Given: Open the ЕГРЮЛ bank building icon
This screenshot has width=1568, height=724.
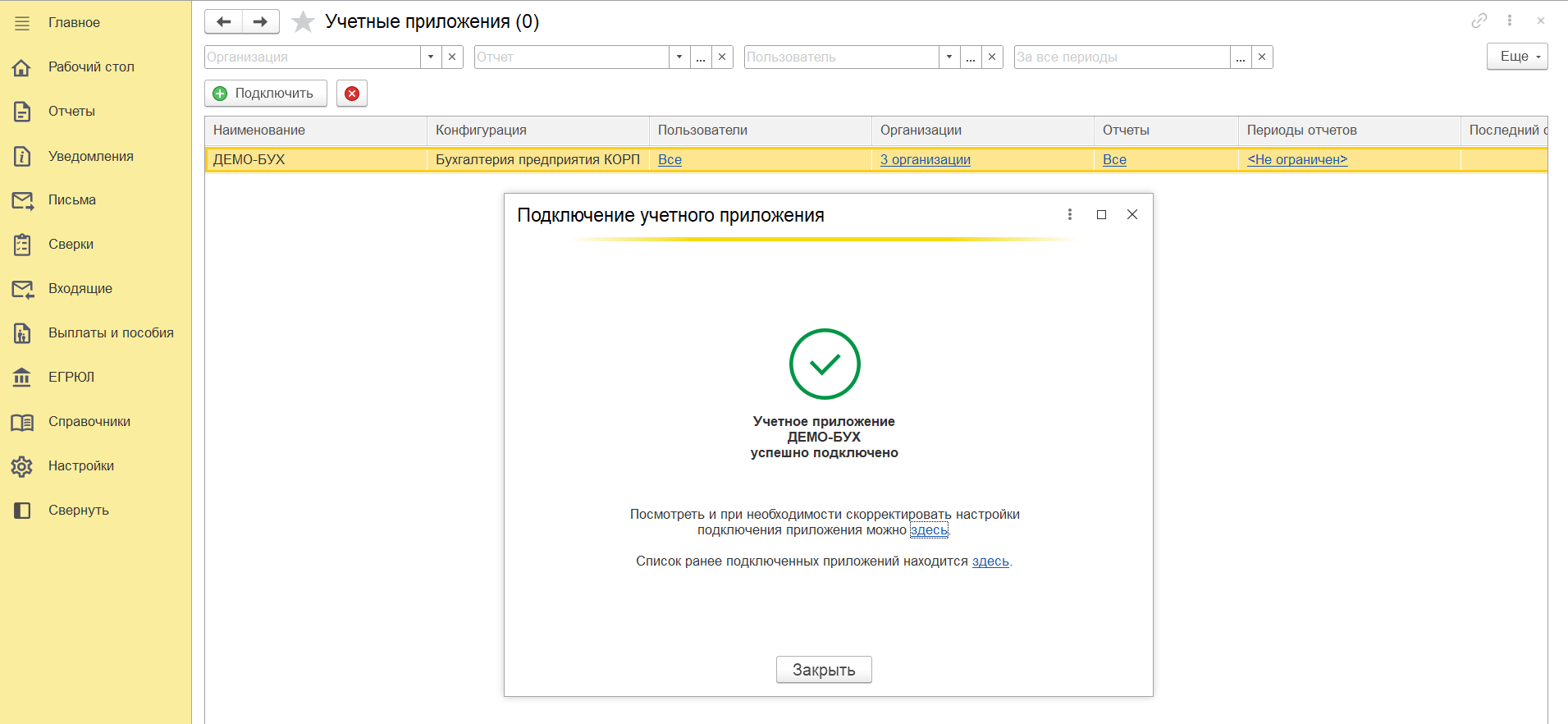Looking at the screenshot, I should [22, 378].
